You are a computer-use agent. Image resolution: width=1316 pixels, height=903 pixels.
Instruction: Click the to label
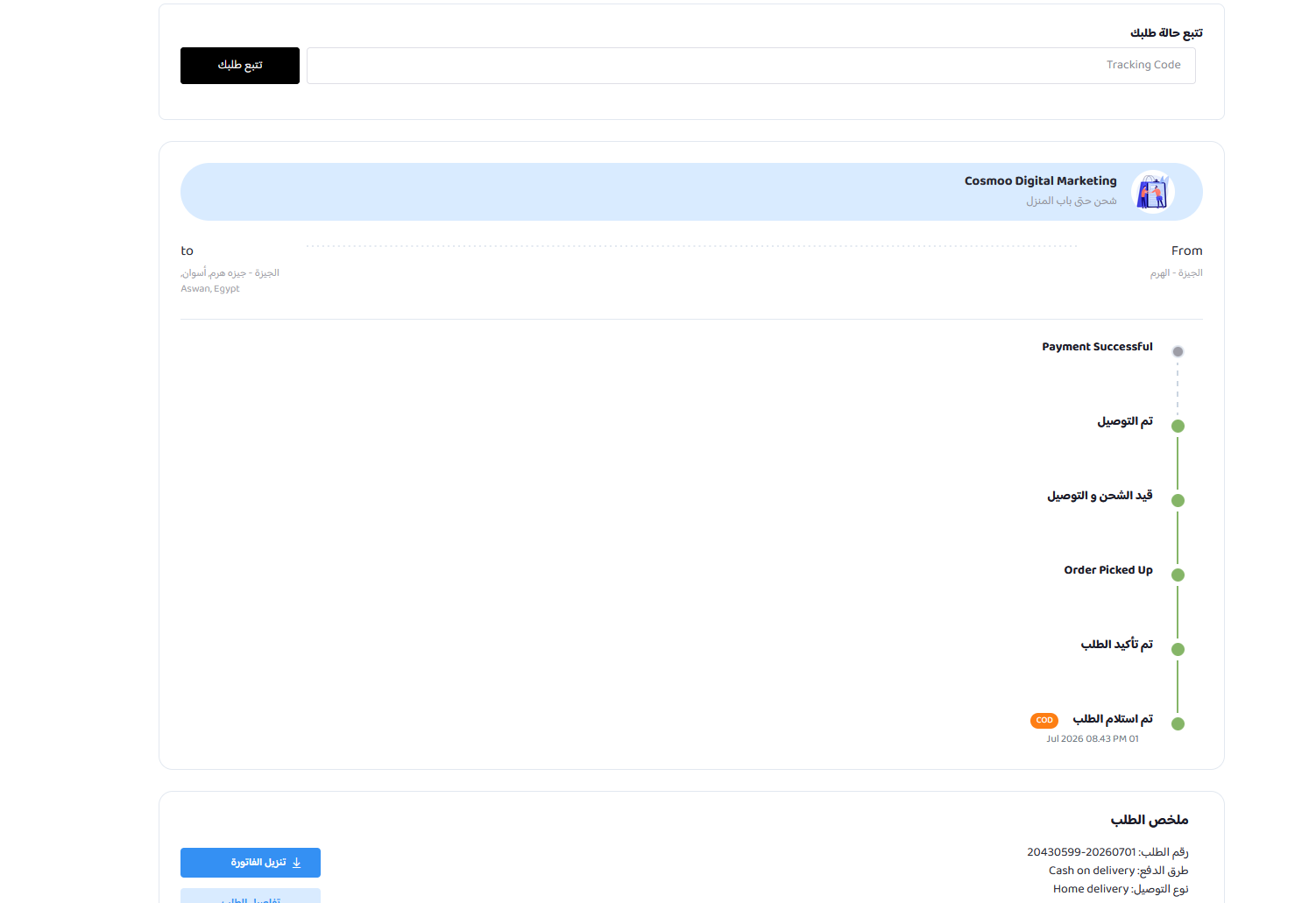point(187,250)
